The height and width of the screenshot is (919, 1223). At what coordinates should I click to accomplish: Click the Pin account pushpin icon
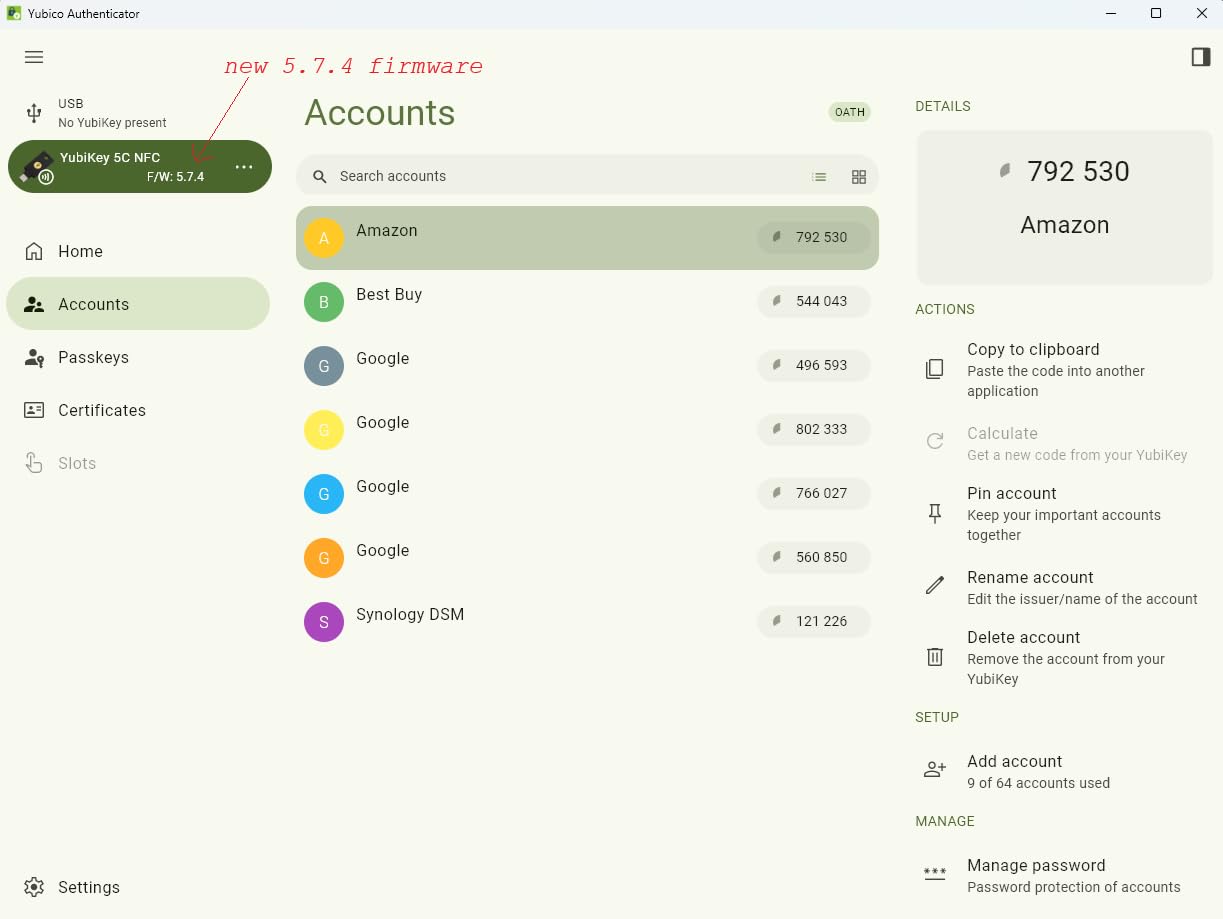pyautogui.click(x=935, y=514)
